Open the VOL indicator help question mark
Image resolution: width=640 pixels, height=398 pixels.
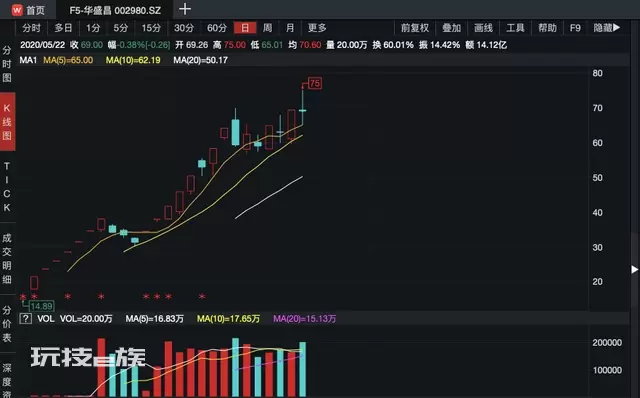point(25,318)
